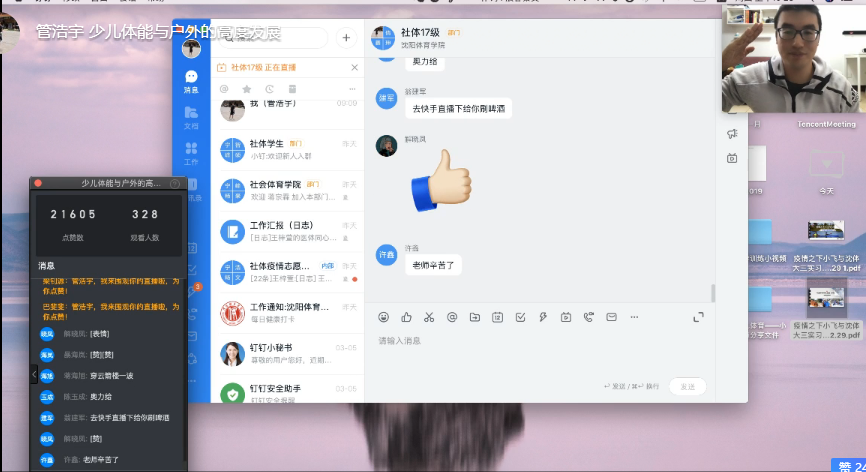Screen dimensions: 866x472
Task: Open the more options ellipsis in chat toolbar
Action: pyautogui.click(x=633, y=317)
